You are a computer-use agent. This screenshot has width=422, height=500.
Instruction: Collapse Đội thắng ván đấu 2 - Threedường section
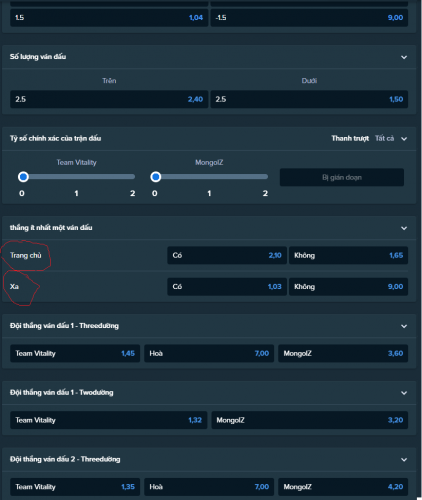tap(404, 460)
